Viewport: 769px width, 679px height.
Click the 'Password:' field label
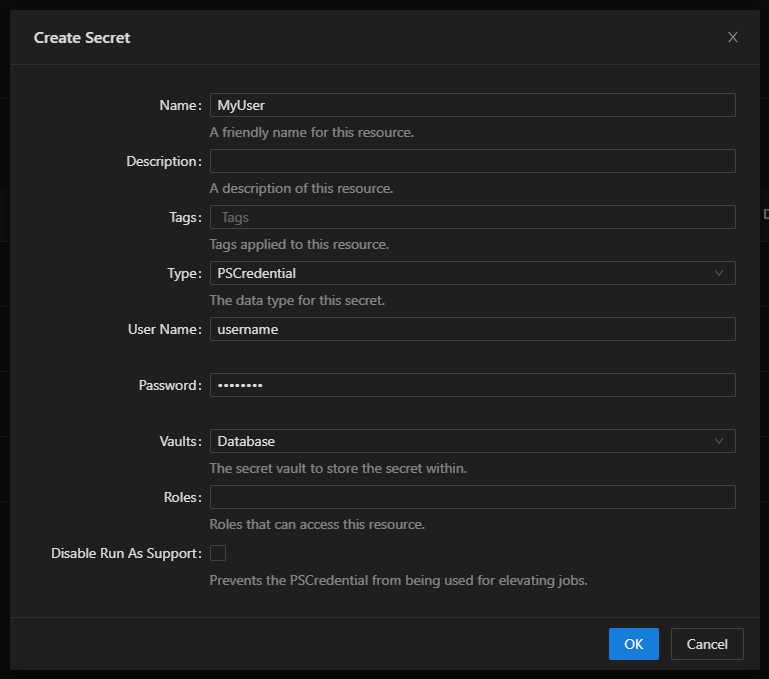click(169, 385)
